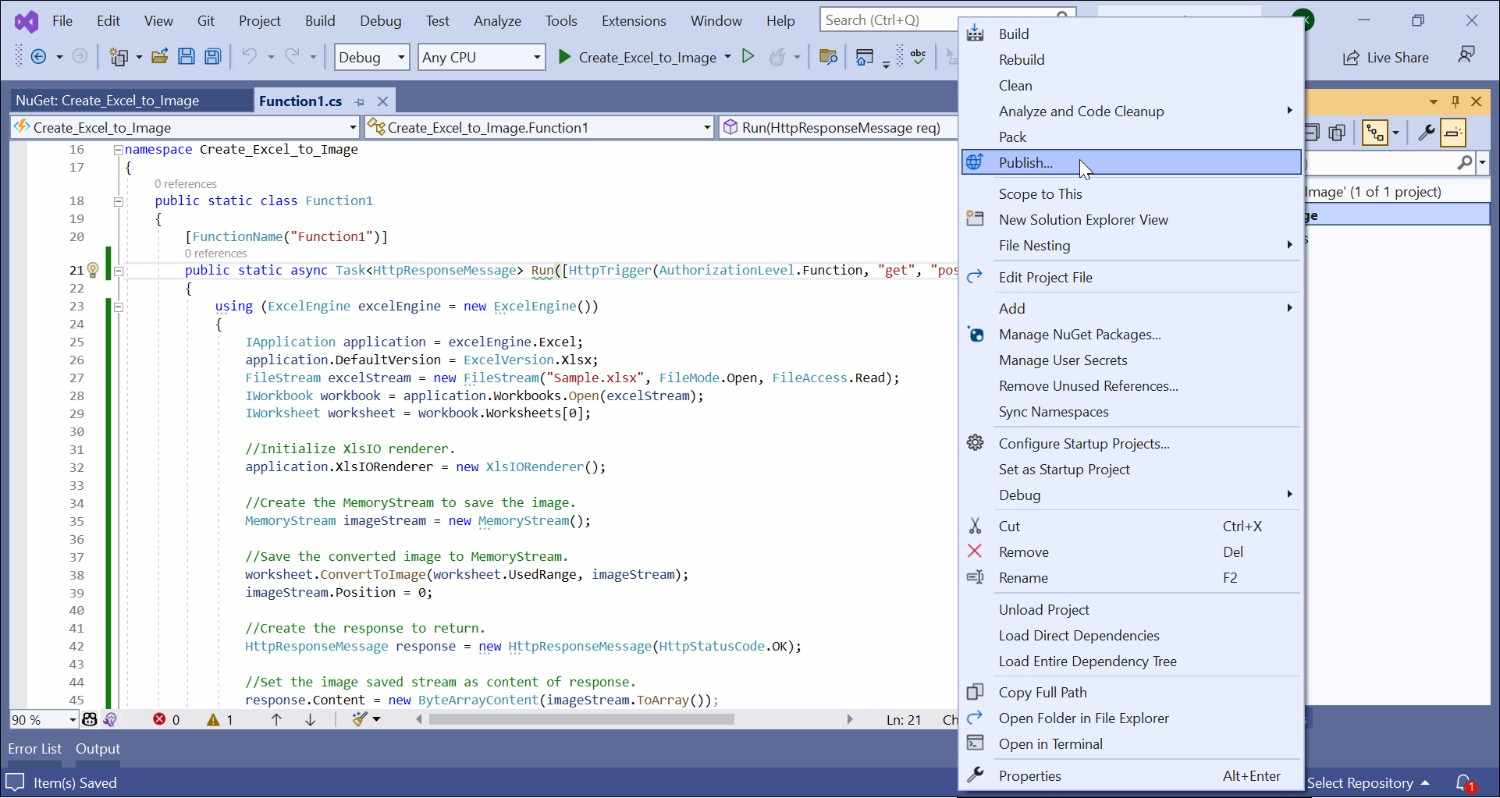Open Run(HttpResponseMessage req) member dropdown
The width and height of the screenshot is (1500, 798).
click(838, 127)
